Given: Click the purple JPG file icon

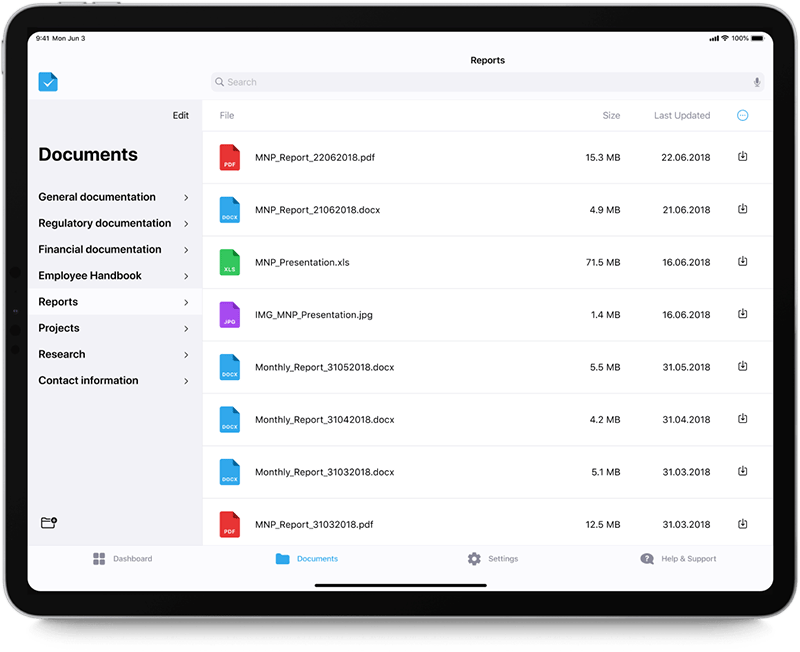Looking at the screenshot, I should [x=230, y=315].
